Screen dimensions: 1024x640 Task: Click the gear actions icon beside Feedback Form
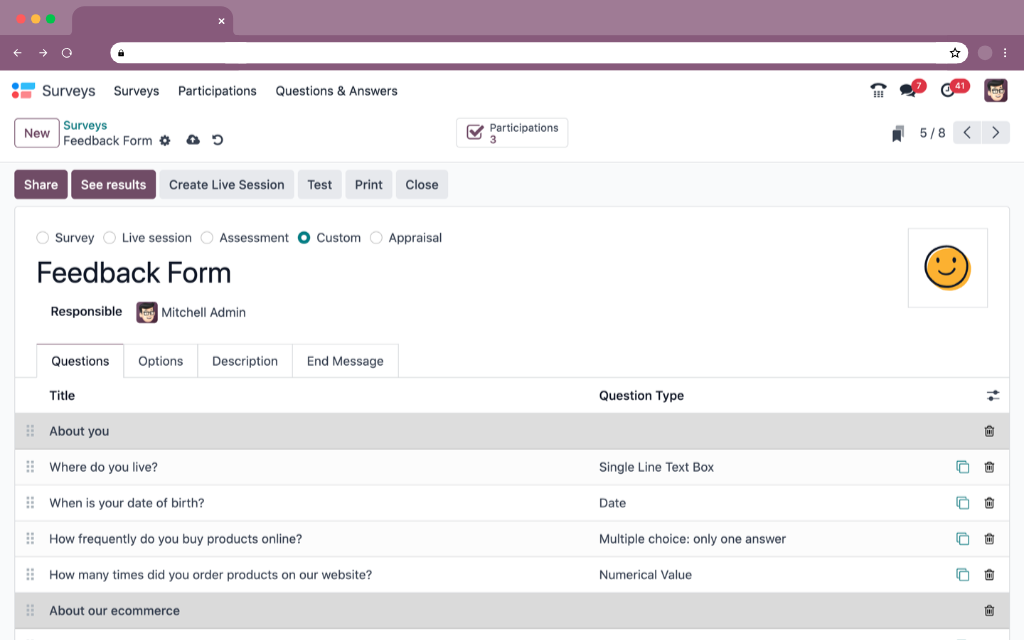point(165,141)
